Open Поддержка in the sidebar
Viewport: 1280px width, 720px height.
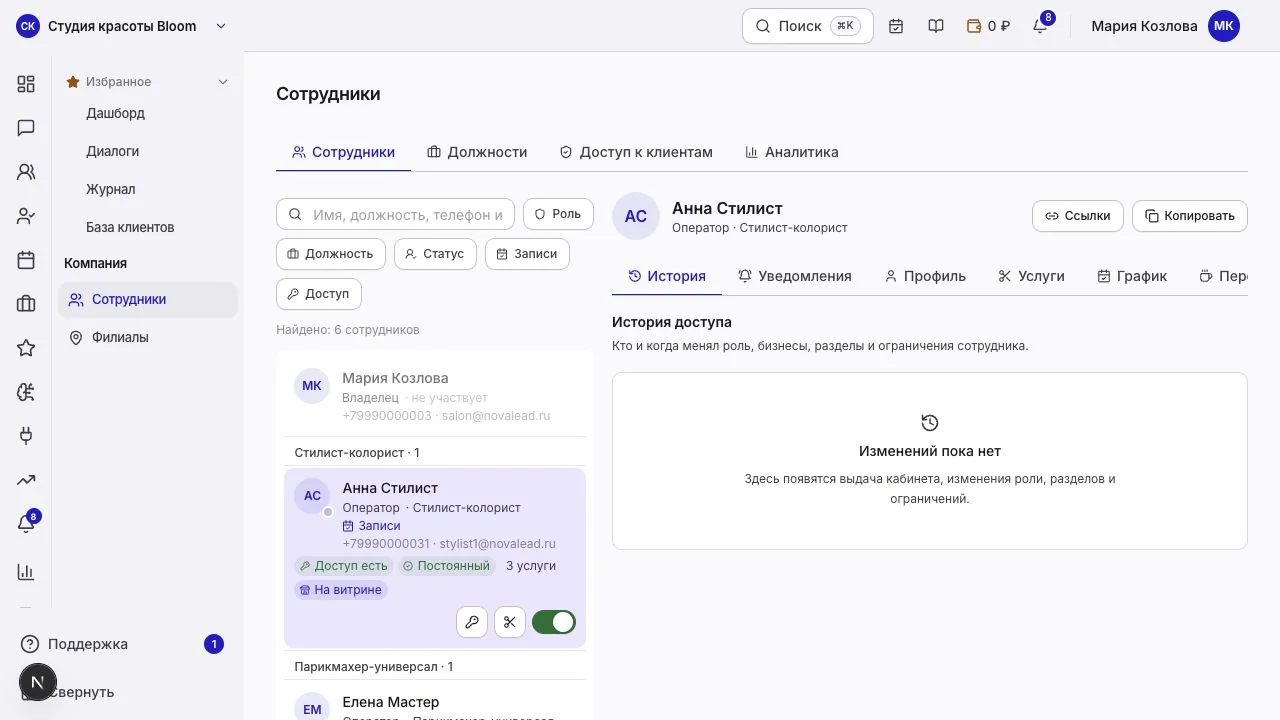click(x=122, y=644)
